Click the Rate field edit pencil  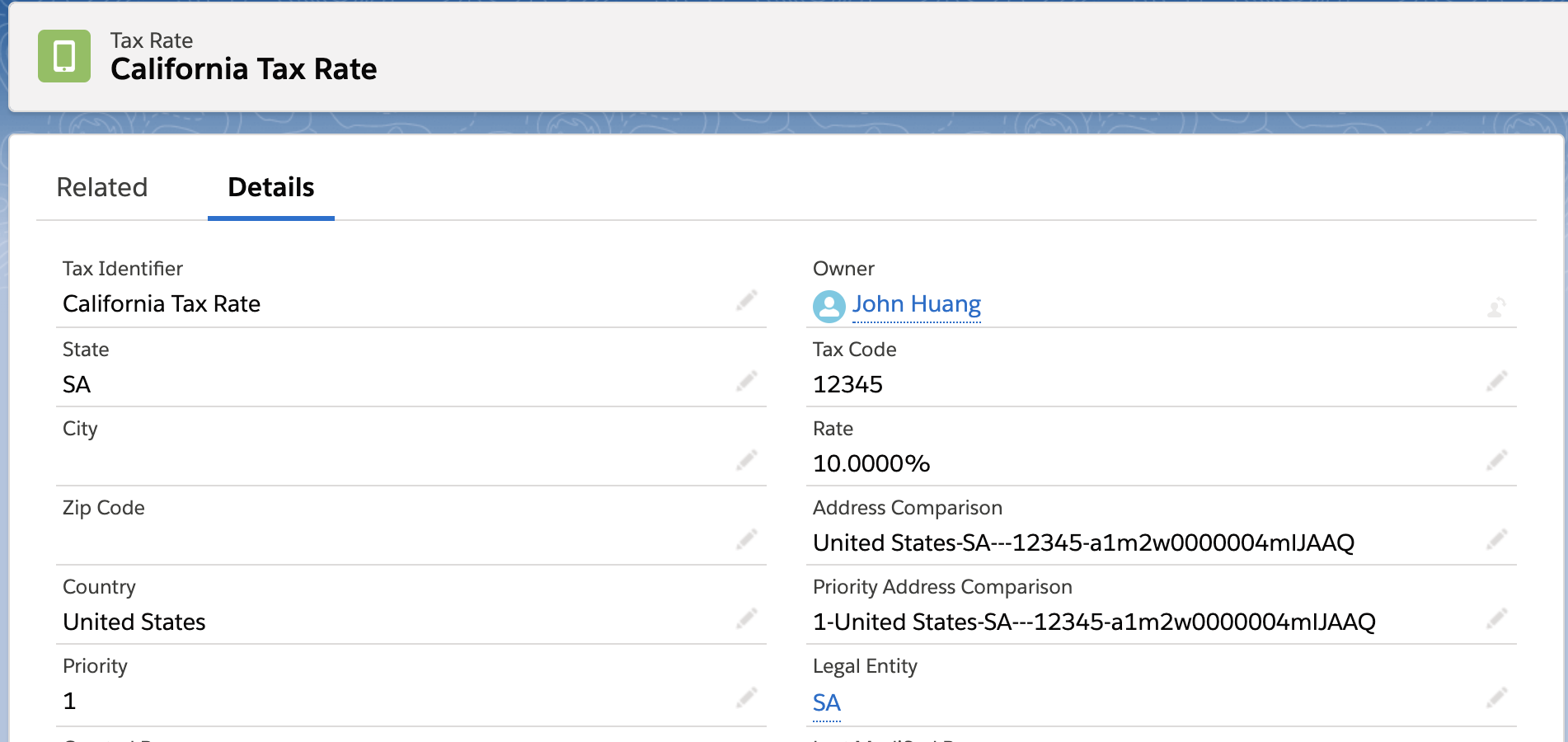[x=1497, y=460]
